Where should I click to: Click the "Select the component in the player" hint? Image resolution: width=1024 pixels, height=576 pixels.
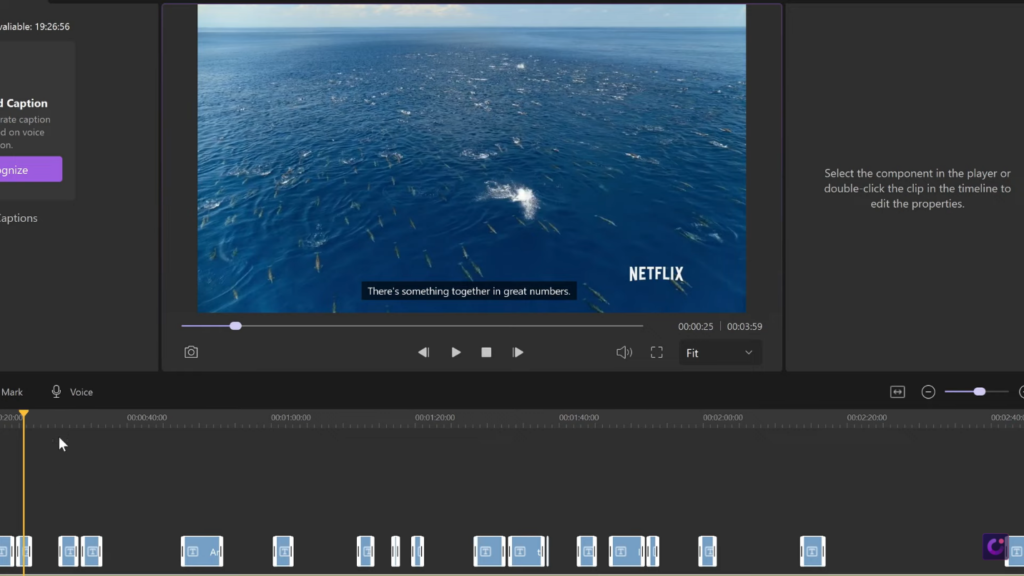tap(917, 189)
